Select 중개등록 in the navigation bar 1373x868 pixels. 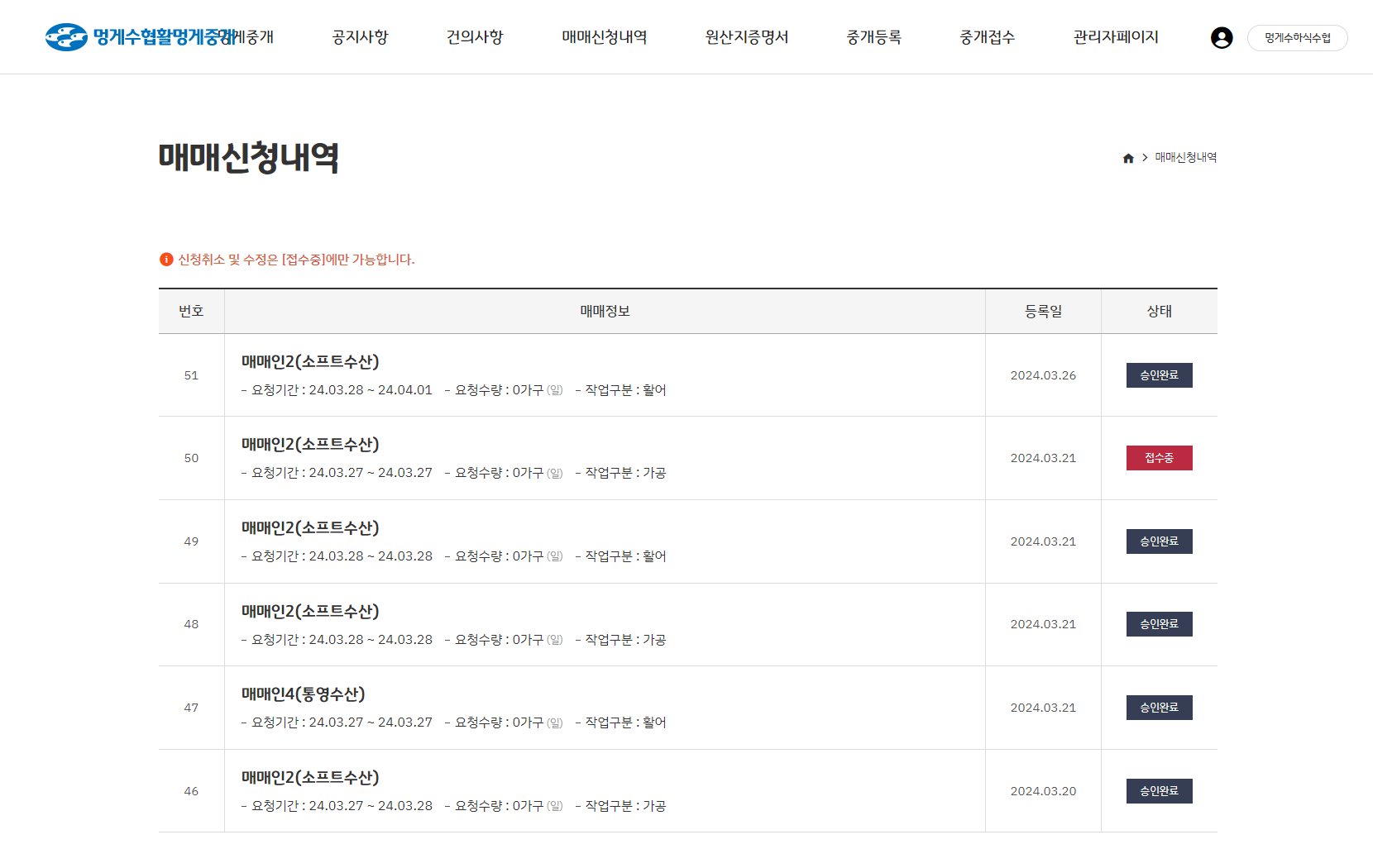point(873,37)
